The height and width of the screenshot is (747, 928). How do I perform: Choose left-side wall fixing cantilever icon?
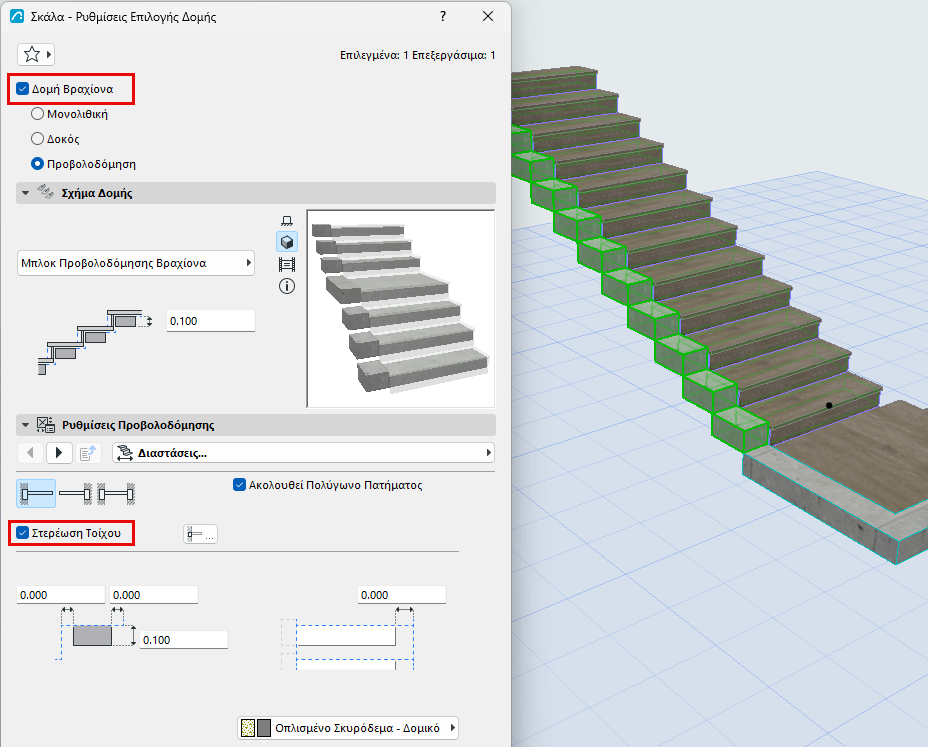36,494
